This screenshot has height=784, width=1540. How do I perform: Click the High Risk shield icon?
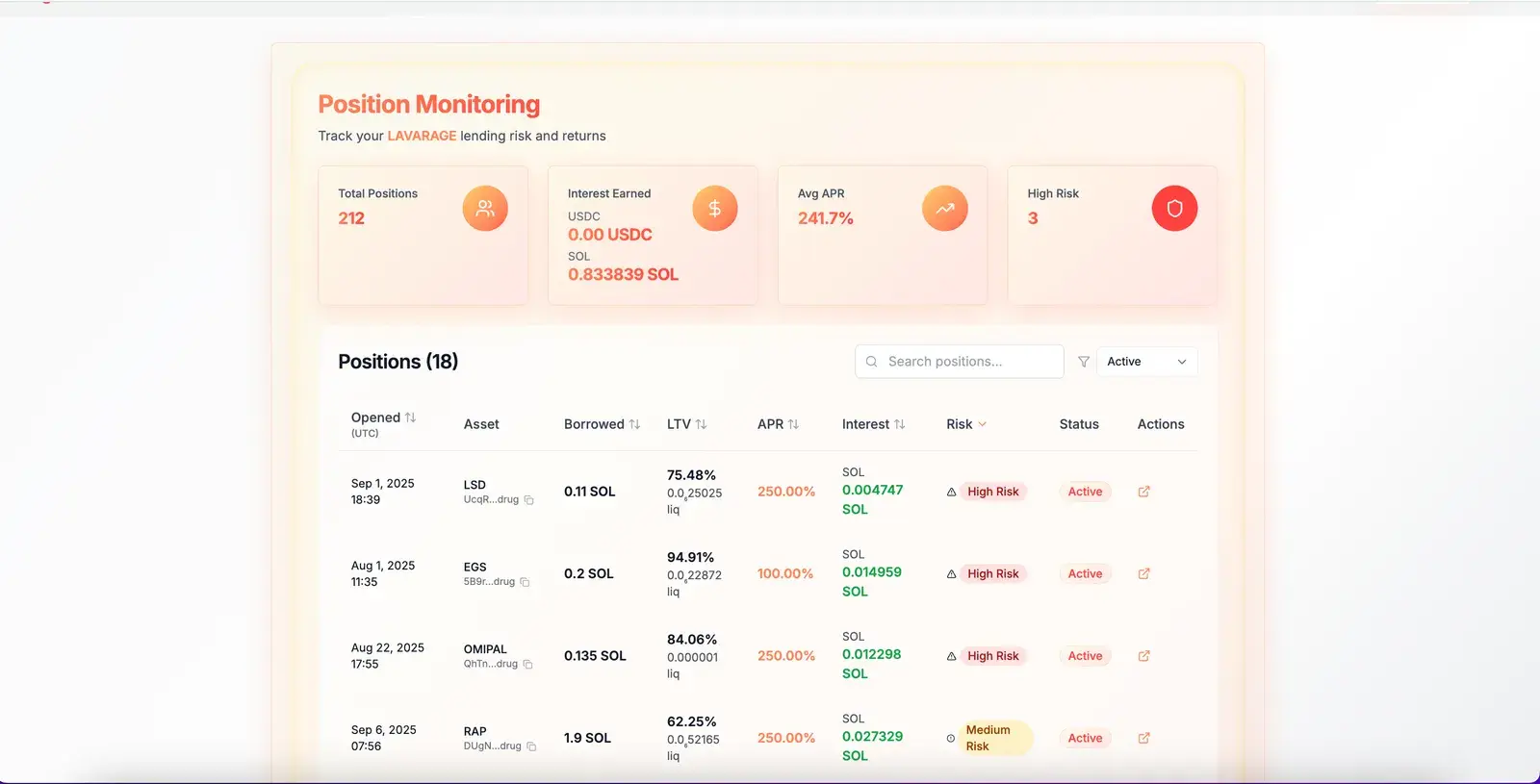point(1174,209)
